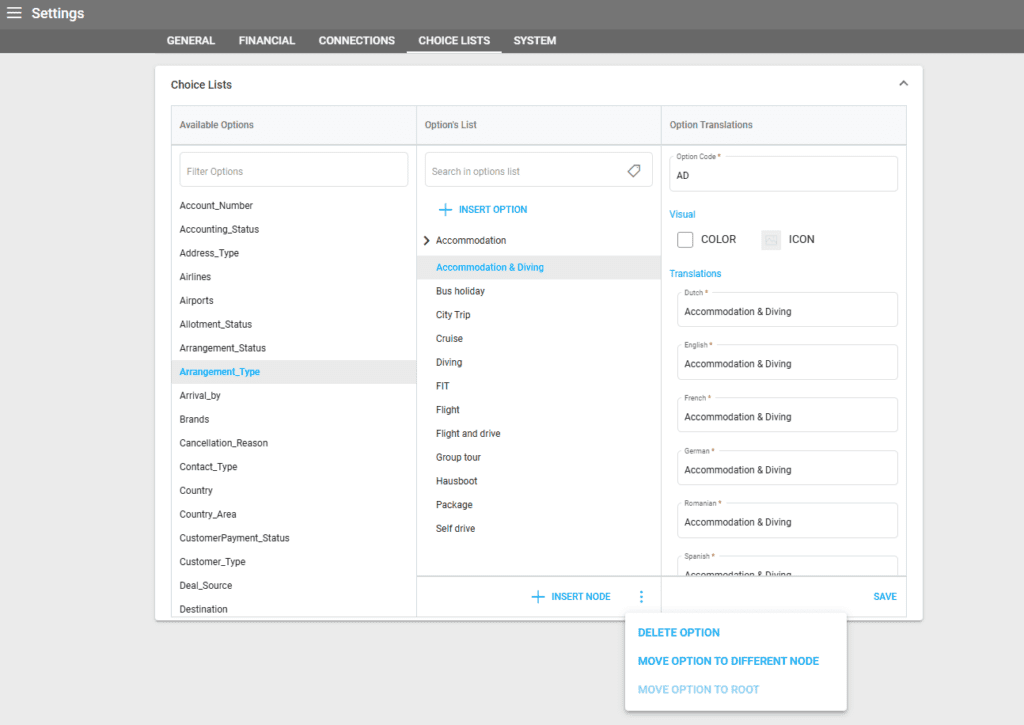The height and width of the screenshot is (725, 1024).
Task: Enable the COLOR checkbox
Action: [685, 240]
